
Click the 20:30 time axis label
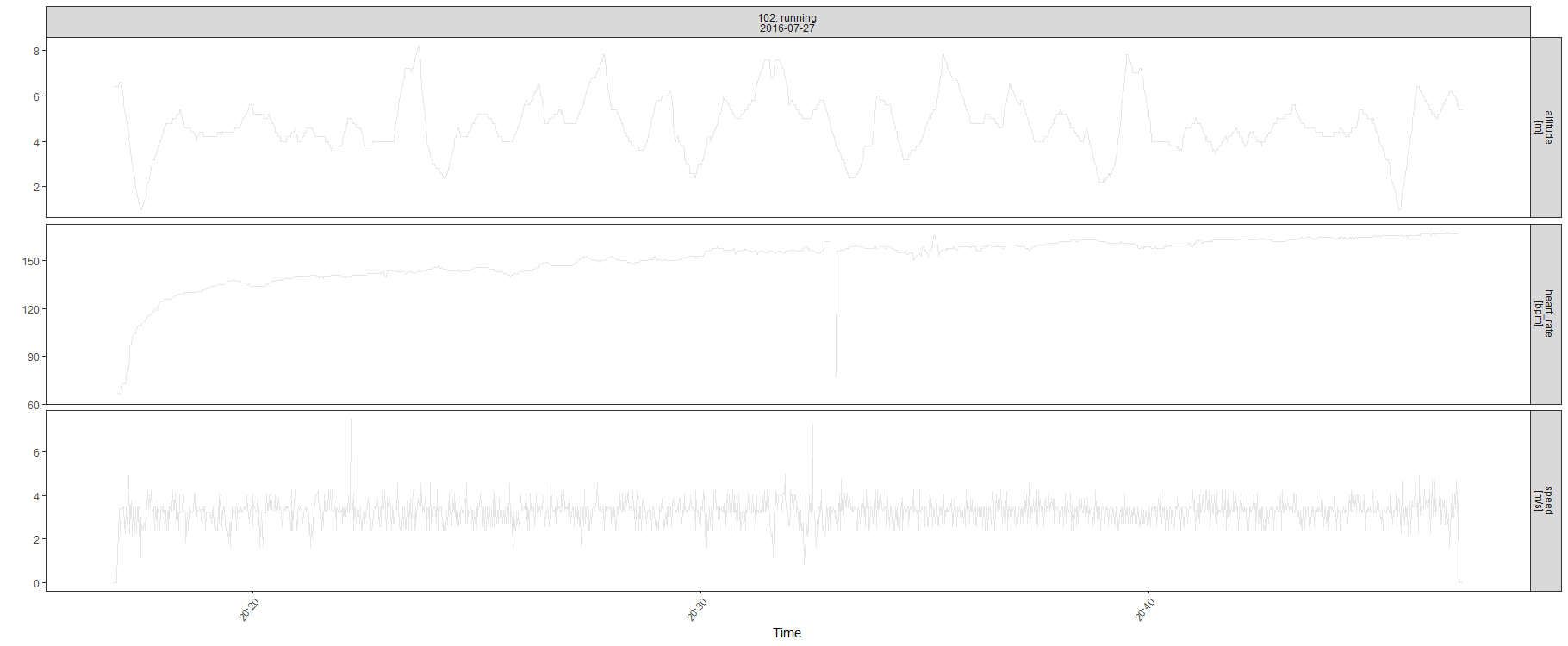697,610
